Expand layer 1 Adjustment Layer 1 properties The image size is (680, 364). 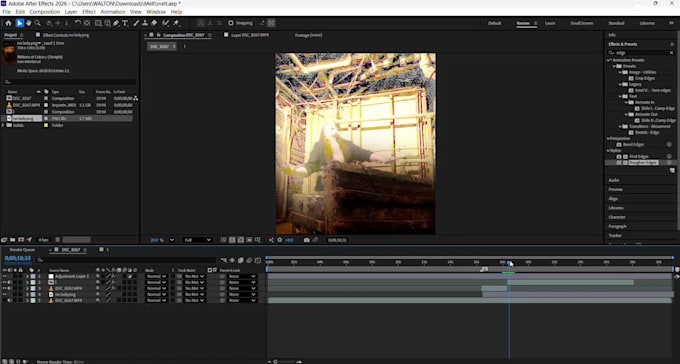click(x=28, y=276)
